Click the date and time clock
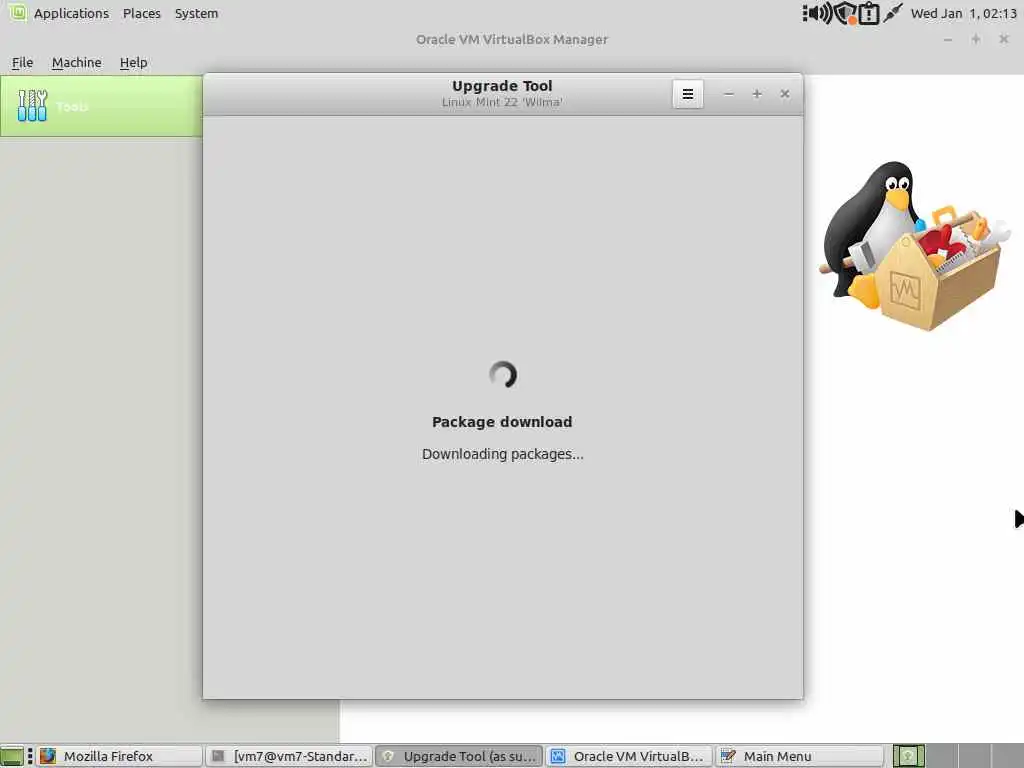This screenshot has height=768, width=1024. pyautogui.click(x=963, y=13)
